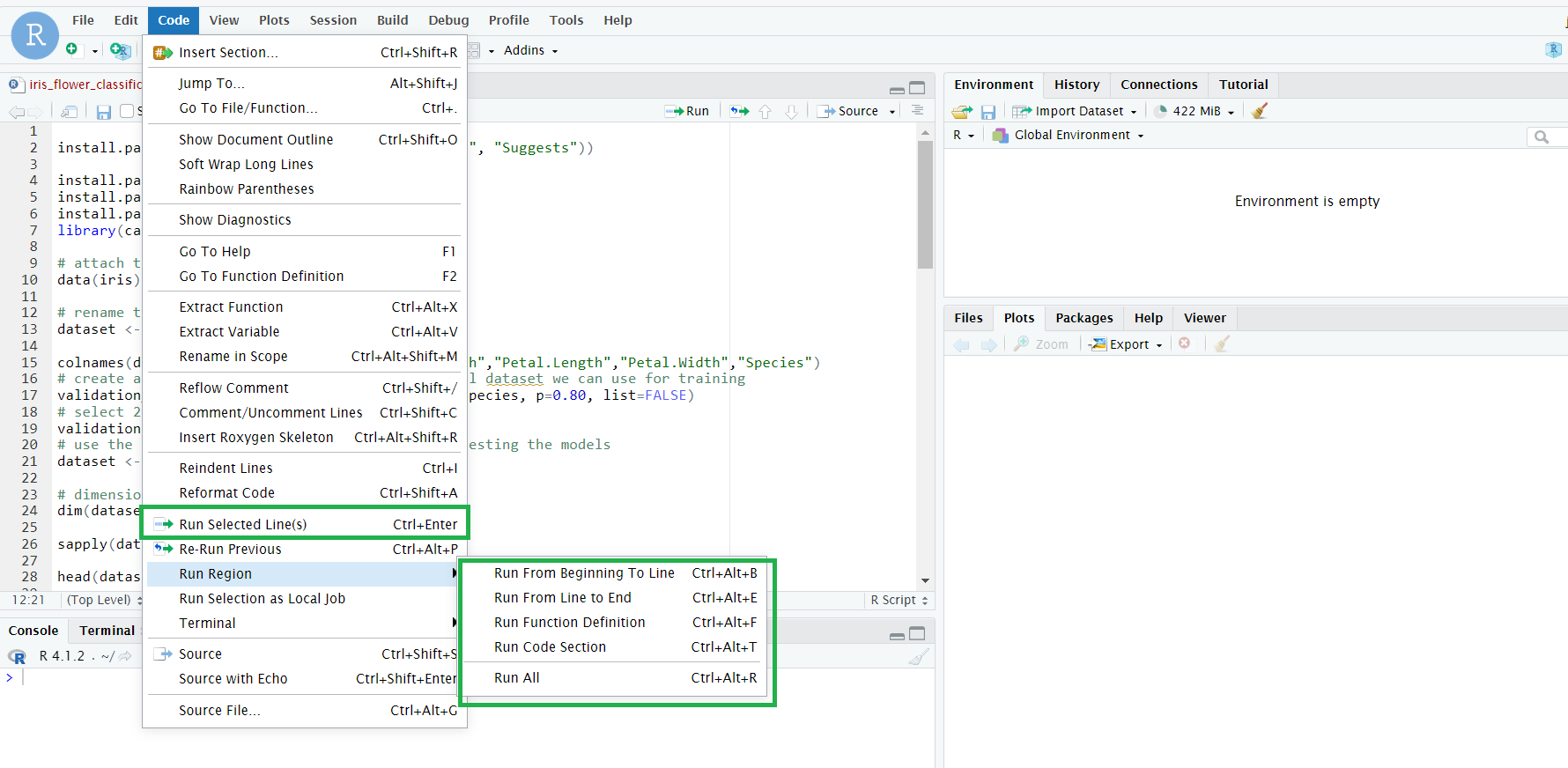This screenshot has height=768, width=1568.
Task: Click the Re-Run Previous menu entry
Action: 304,549
